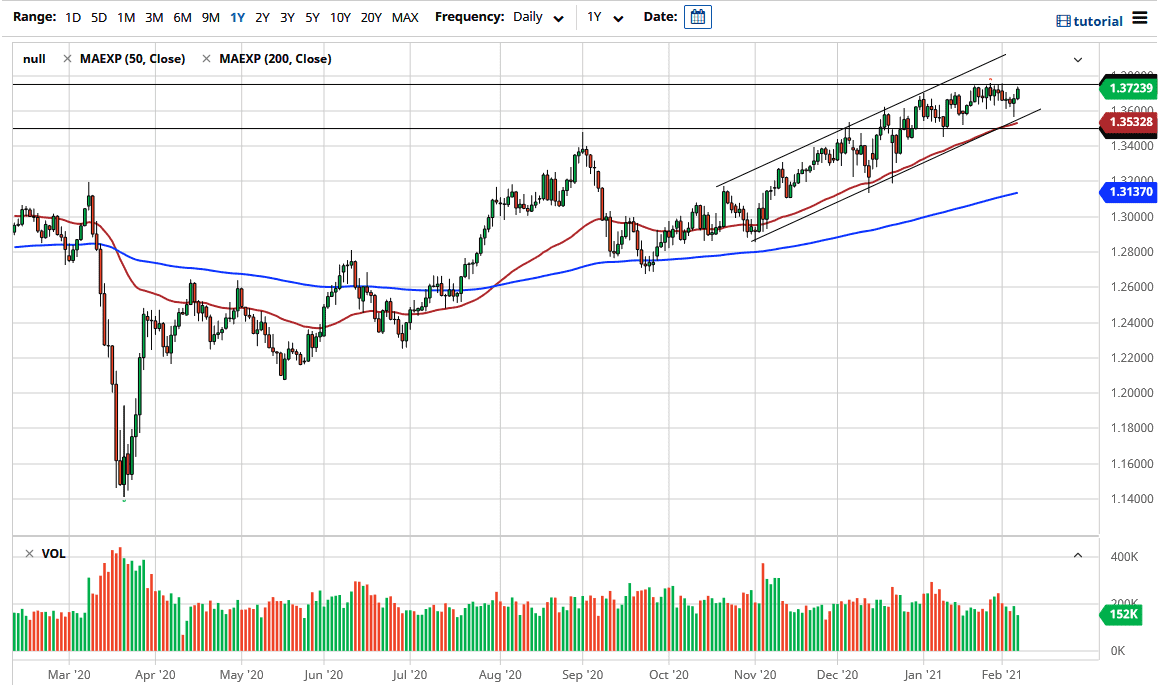This screenshot has width=1158, height=685.
Task: Click the 400K volume axis label
Action: coord(1124,557)
